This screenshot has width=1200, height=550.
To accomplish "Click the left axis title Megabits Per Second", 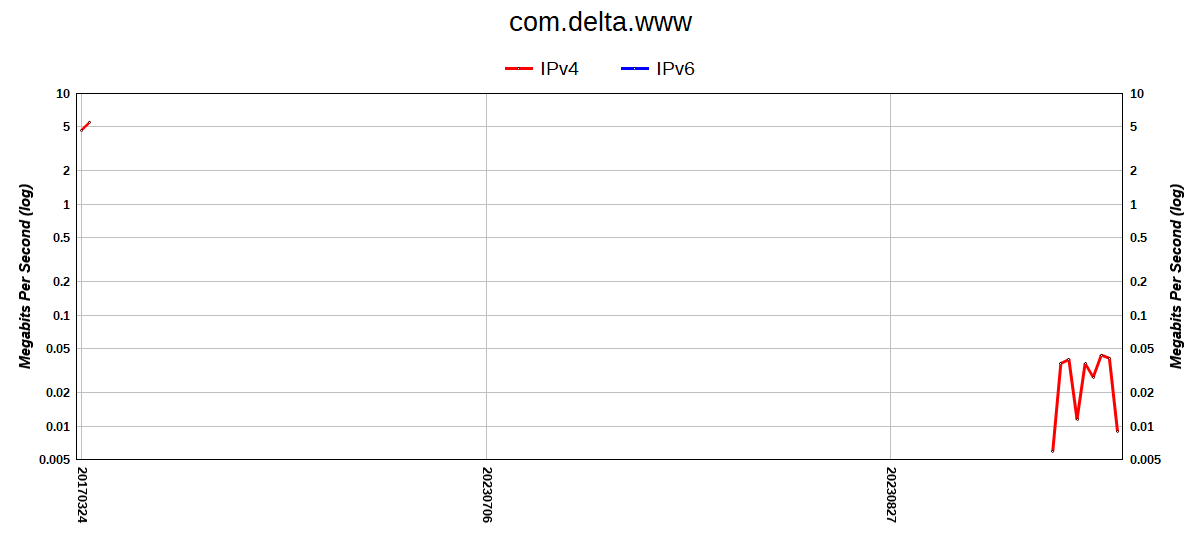I will click(27, 276).
